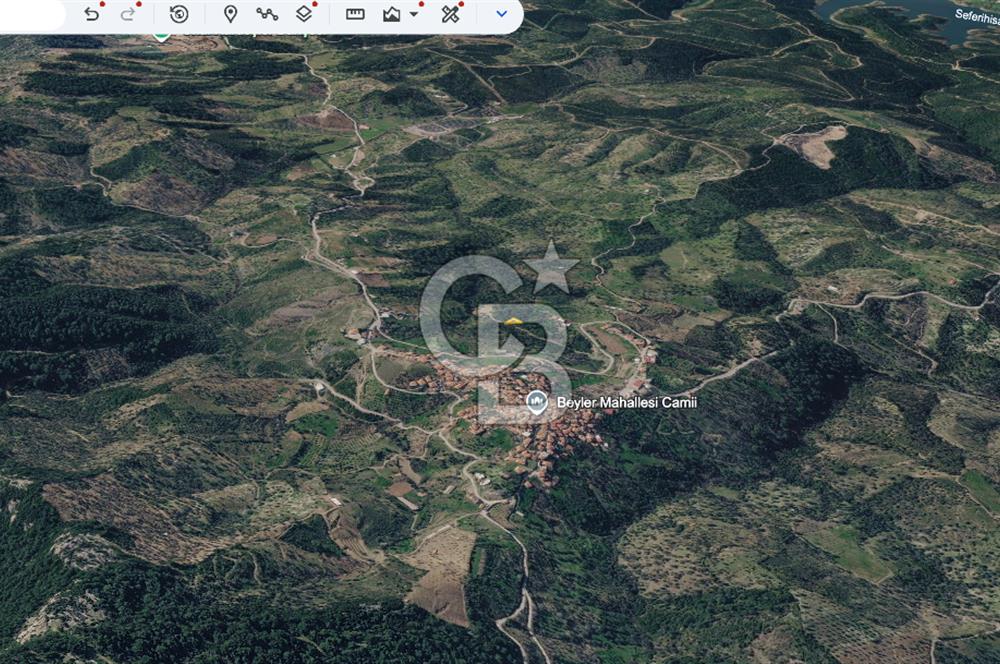Click the white search box in toolbar

tap(32, 14)
